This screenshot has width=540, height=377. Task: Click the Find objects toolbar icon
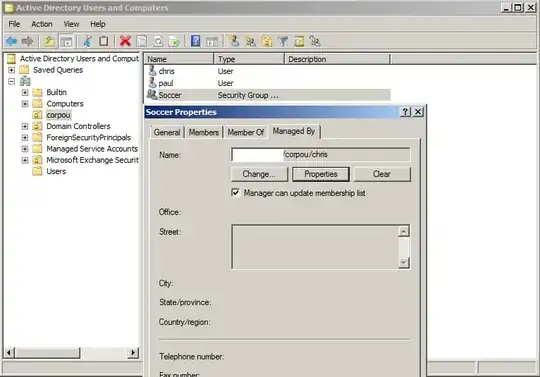(x=299, y=41)
